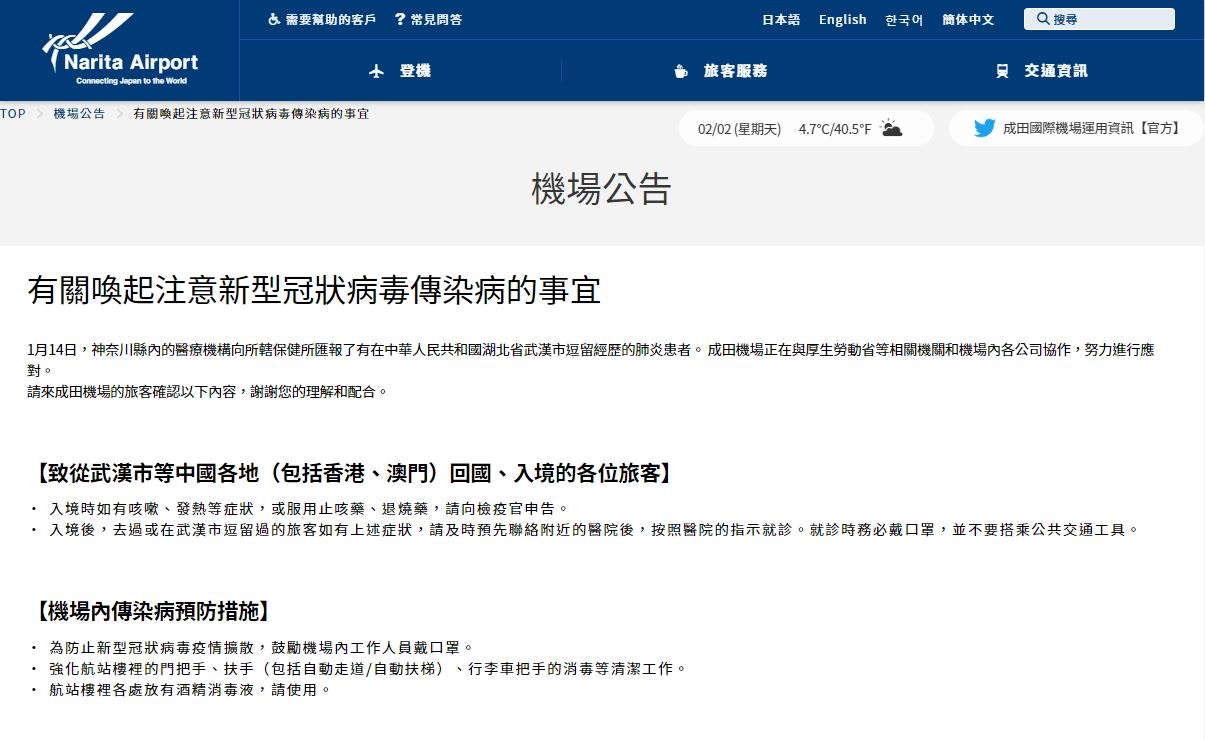
Task: Click the Narita Airport logo
Action: [120, 50]
